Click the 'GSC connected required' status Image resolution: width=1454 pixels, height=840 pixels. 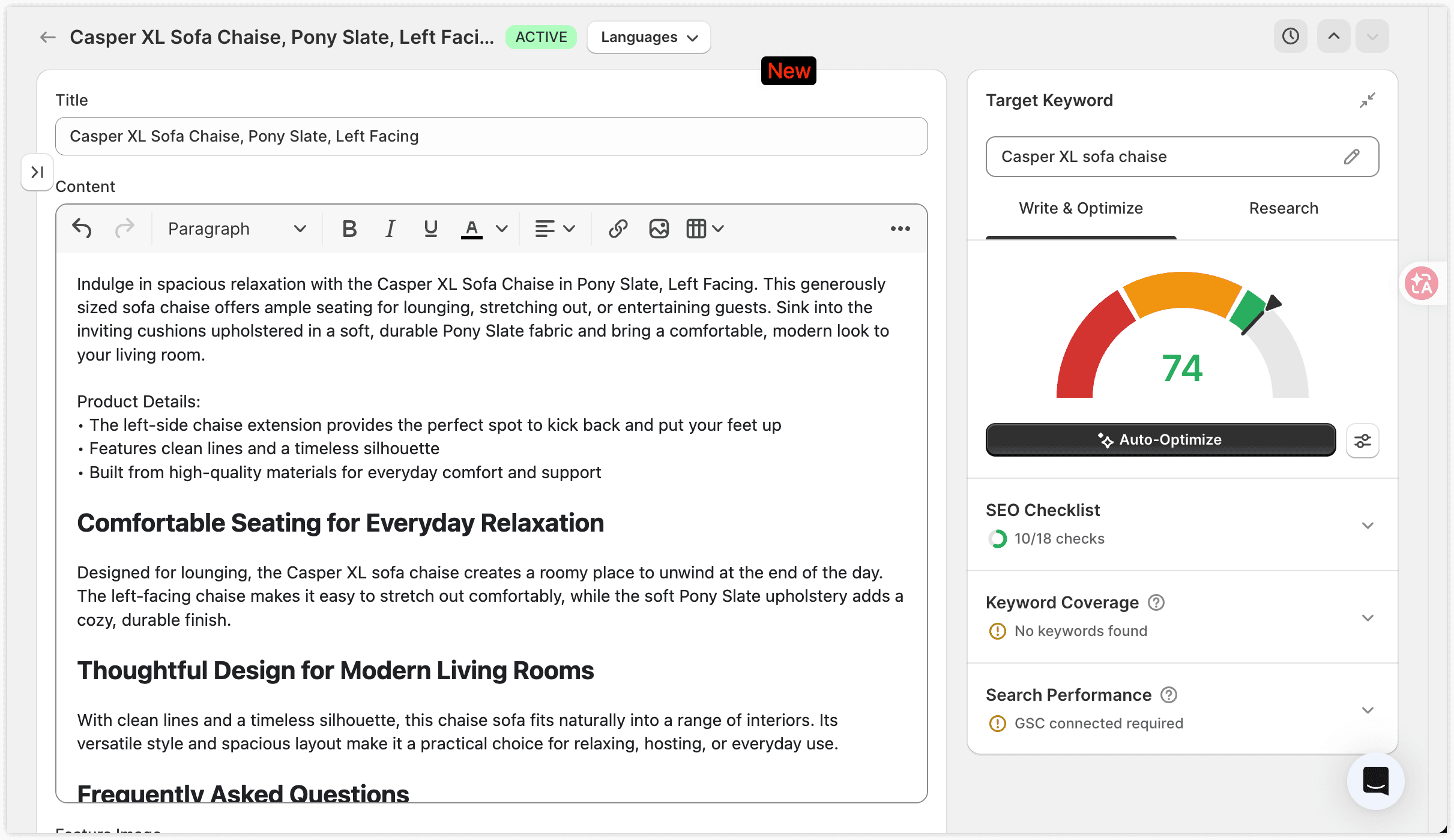point(1099,724)
